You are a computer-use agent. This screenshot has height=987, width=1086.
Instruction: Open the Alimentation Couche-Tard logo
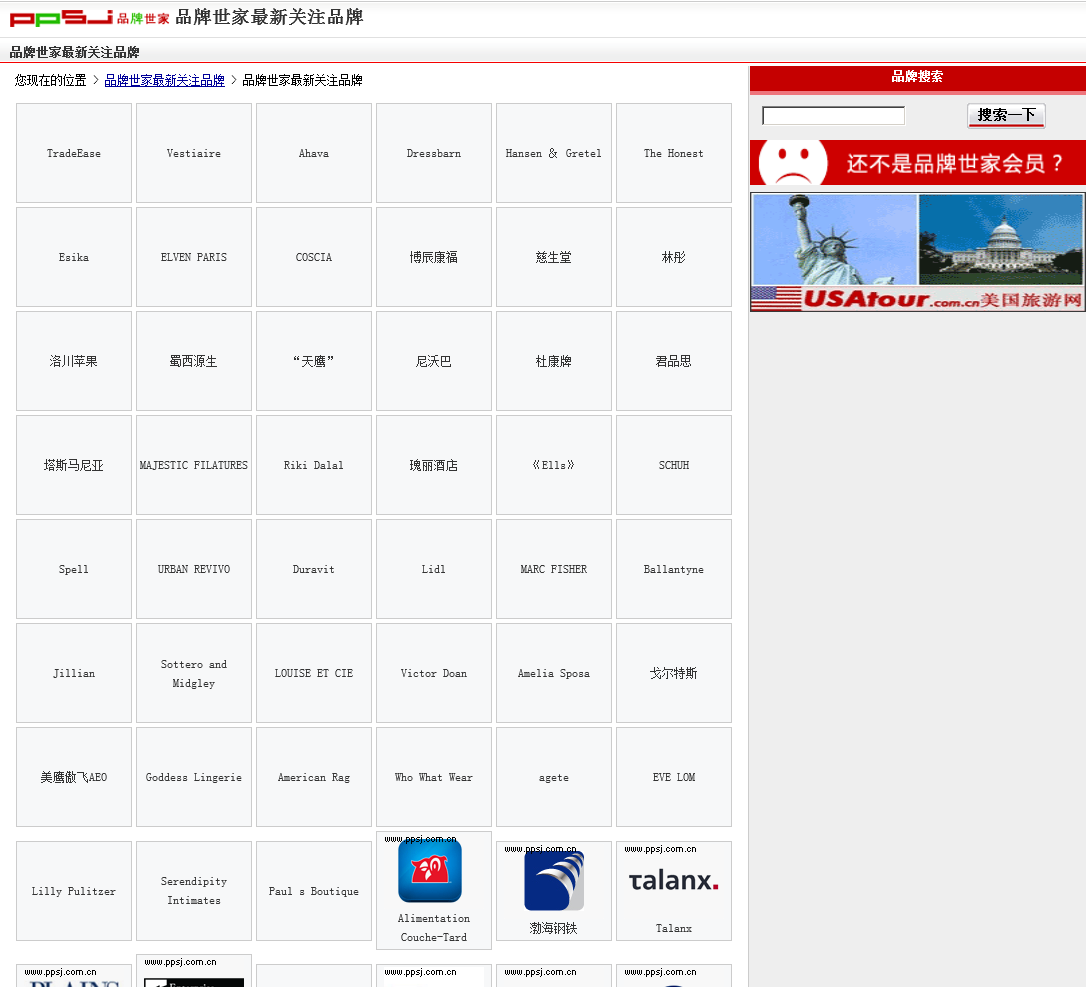[x=430, y=870]
